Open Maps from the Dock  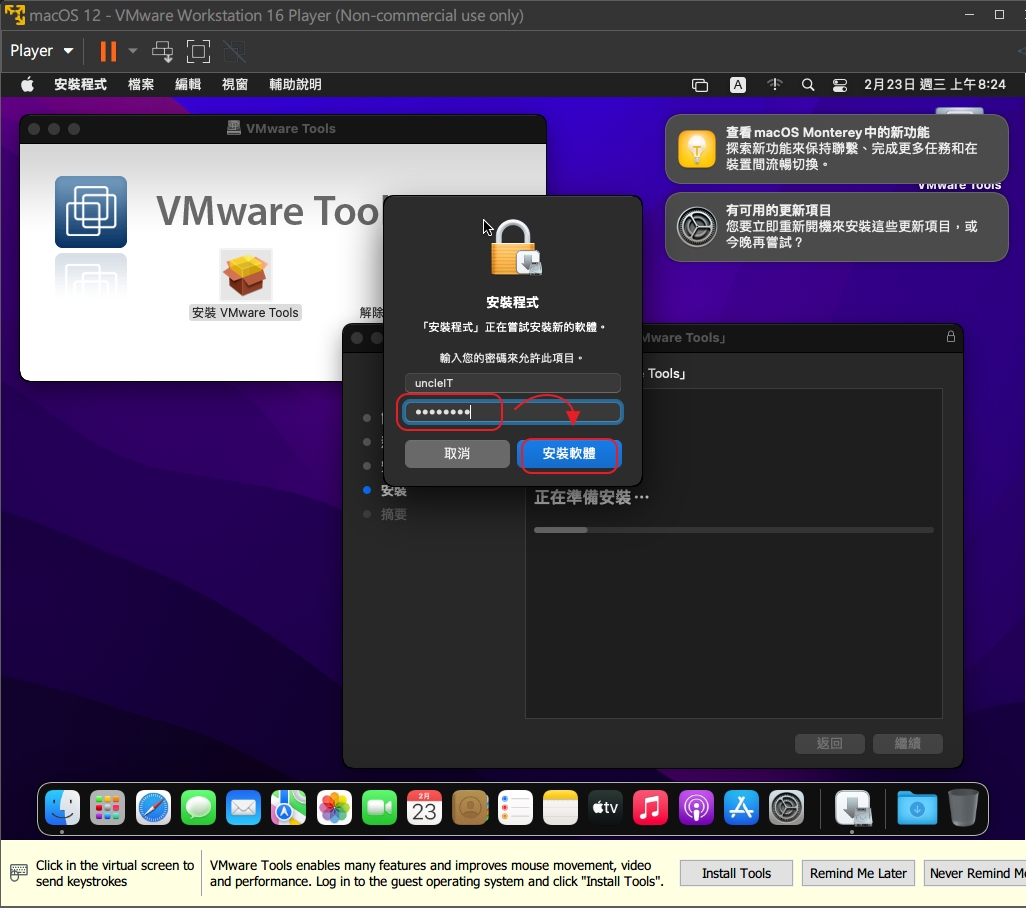pos(289,808)
